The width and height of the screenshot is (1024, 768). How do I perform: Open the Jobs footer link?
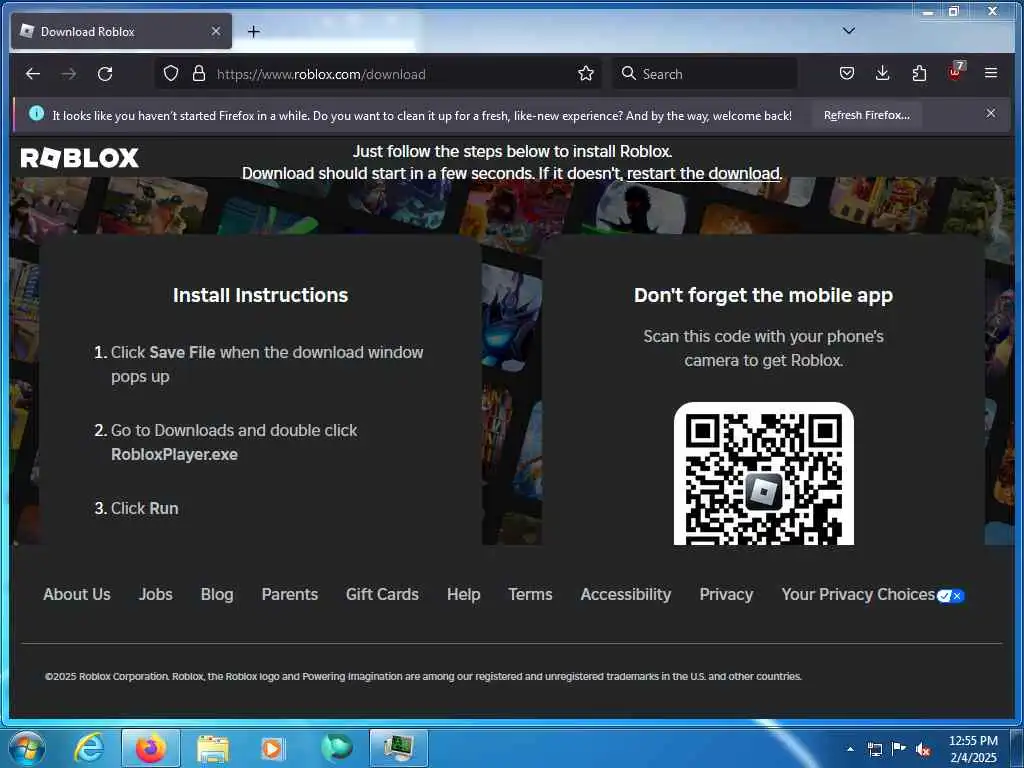155,594
